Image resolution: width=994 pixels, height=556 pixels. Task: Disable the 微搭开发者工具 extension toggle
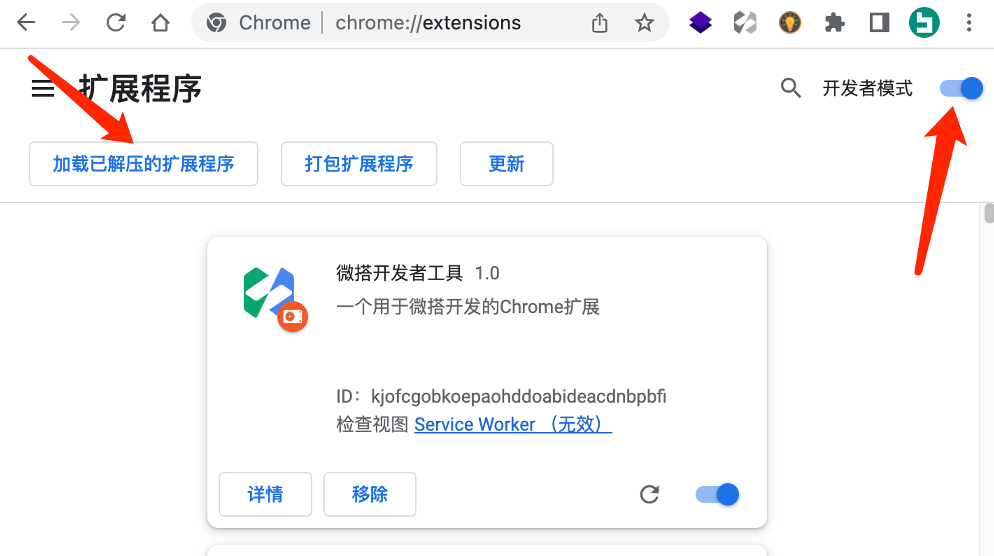tap(717, 495)
